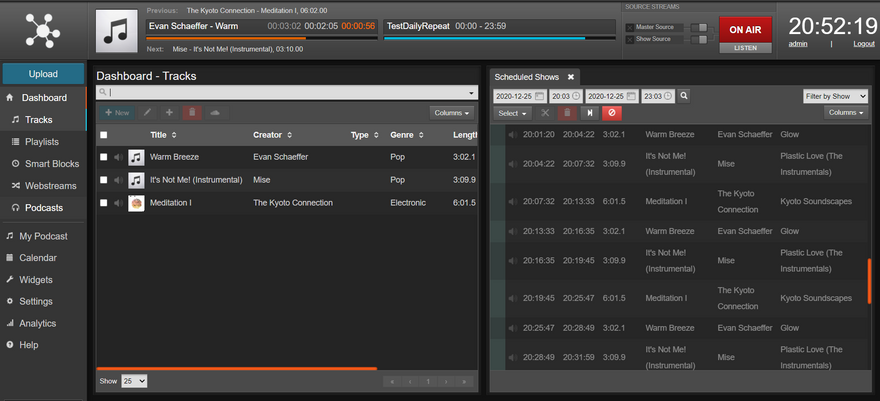The image size is (880, 401).
Task: Go to Calendar in the sidebar menu
Action: (38, 258)
